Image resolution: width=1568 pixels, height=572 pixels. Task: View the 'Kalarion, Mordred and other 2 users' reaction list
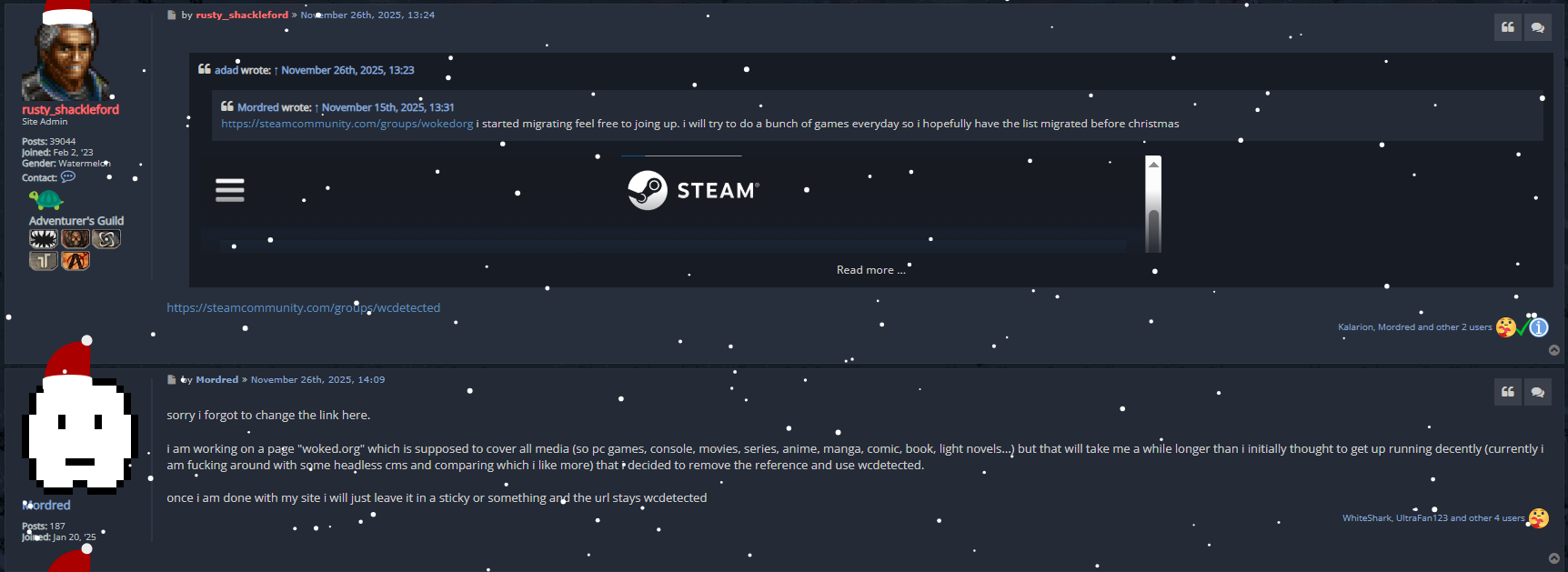[1414, 327]
